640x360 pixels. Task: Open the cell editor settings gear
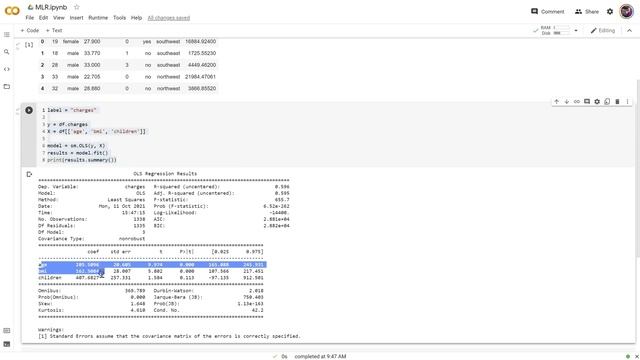(597, 102)
